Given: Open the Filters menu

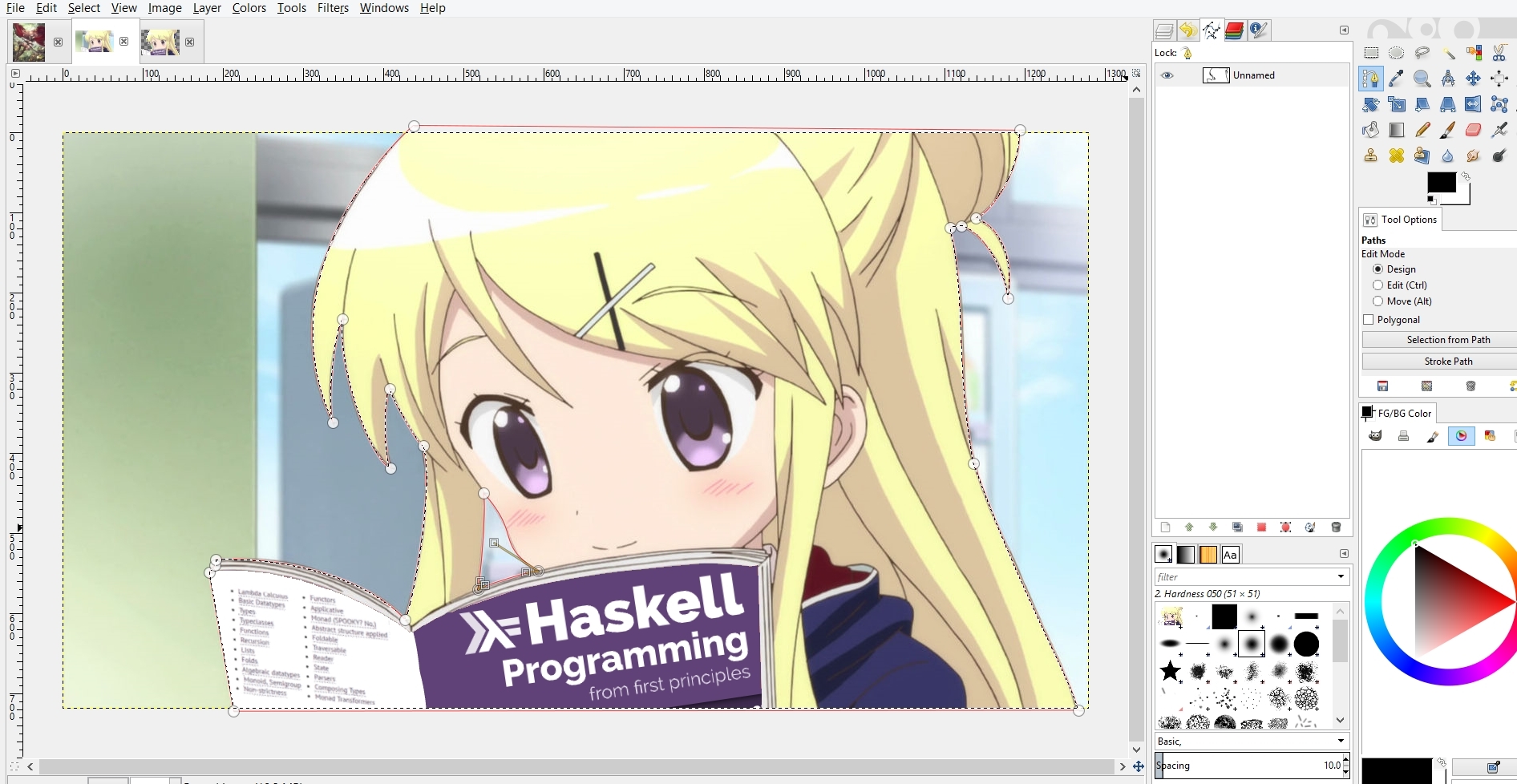Looking at the screenshot, I should [333, 8].
